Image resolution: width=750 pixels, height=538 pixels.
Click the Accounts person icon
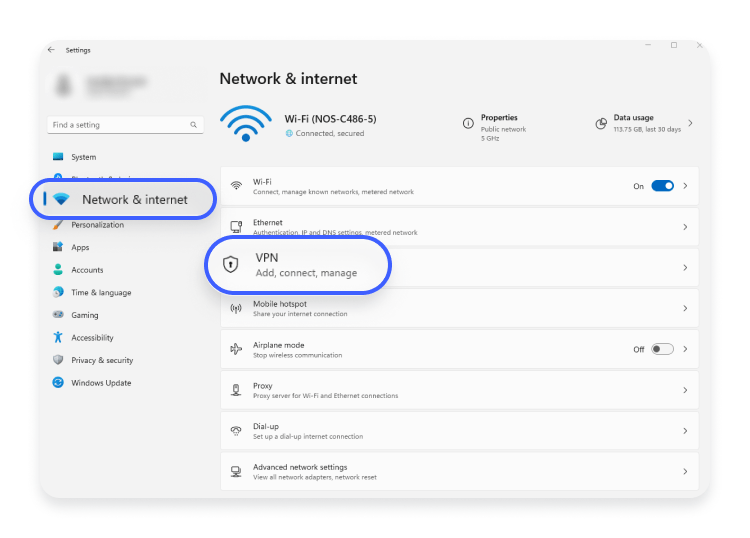pos(58,269)
